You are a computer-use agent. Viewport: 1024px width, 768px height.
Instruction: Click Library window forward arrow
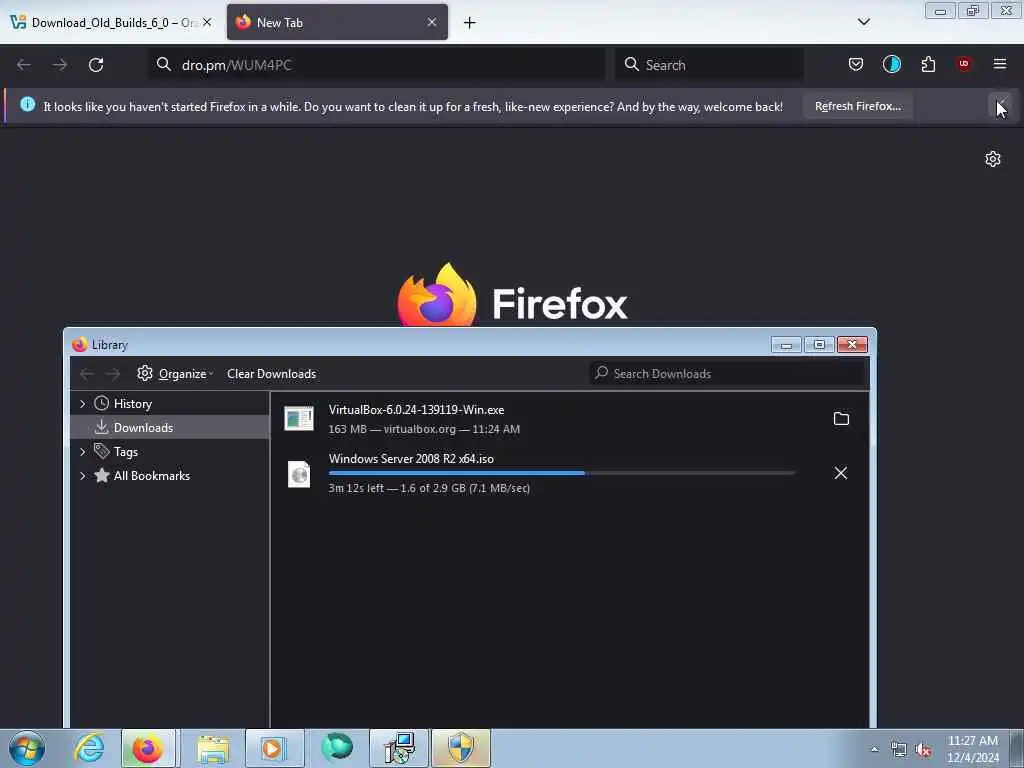click(113, 374)
